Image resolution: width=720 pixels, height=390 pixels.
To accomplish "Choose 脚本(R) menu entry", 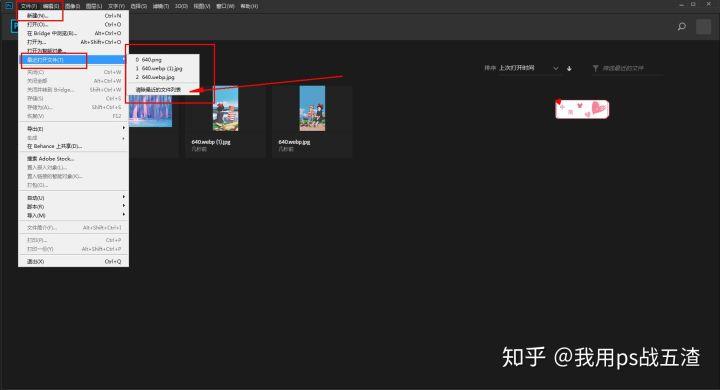I will 73,207.
